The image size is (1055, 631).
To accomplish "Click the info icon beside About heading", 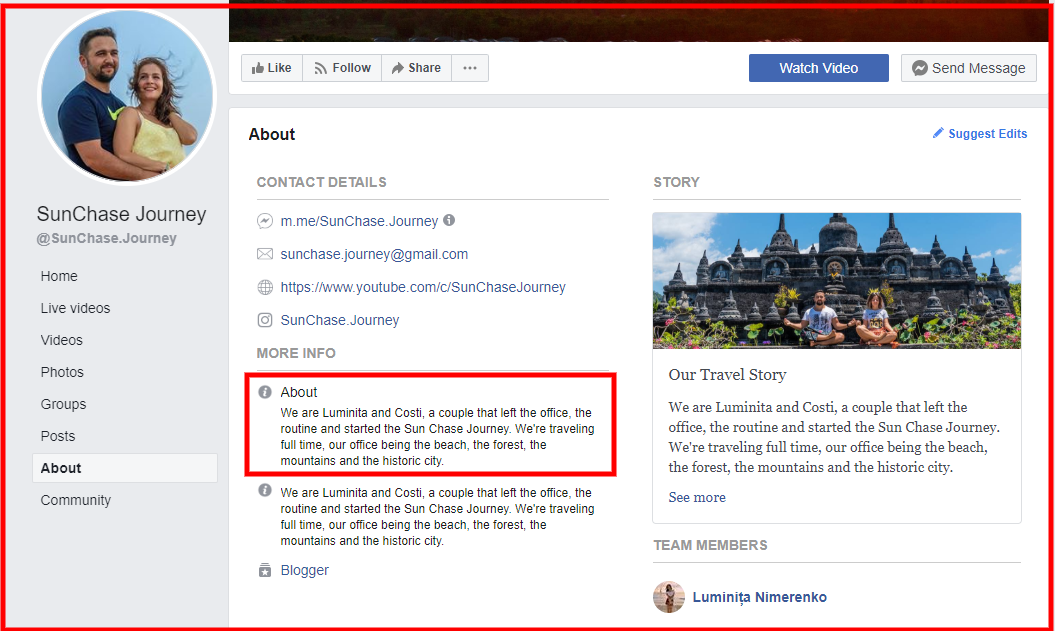I will click(x=265, y=392).
